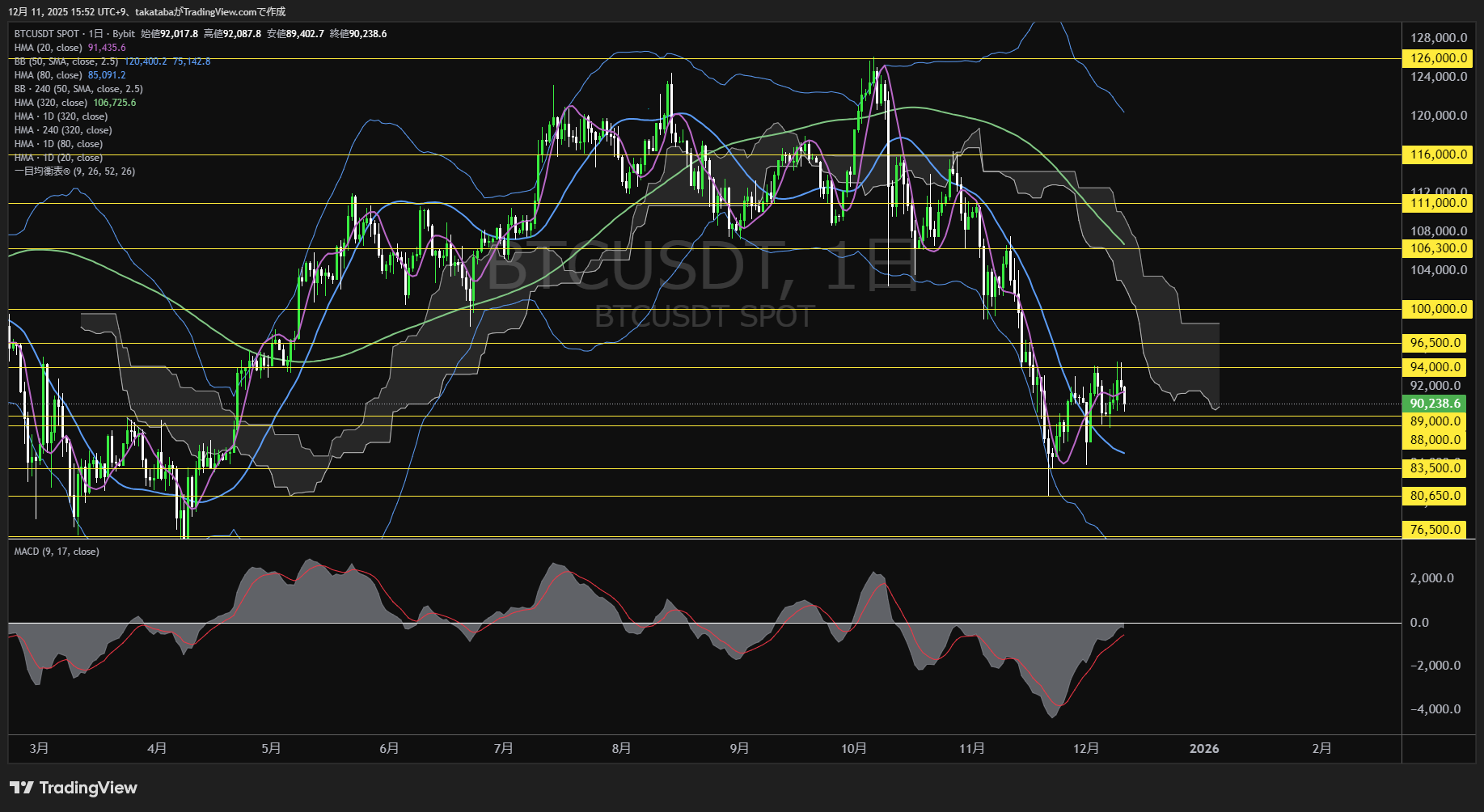The image size is (1484, 812).
Task: Click the 76,500.0 yellow price label
Action: [1435, 530]
